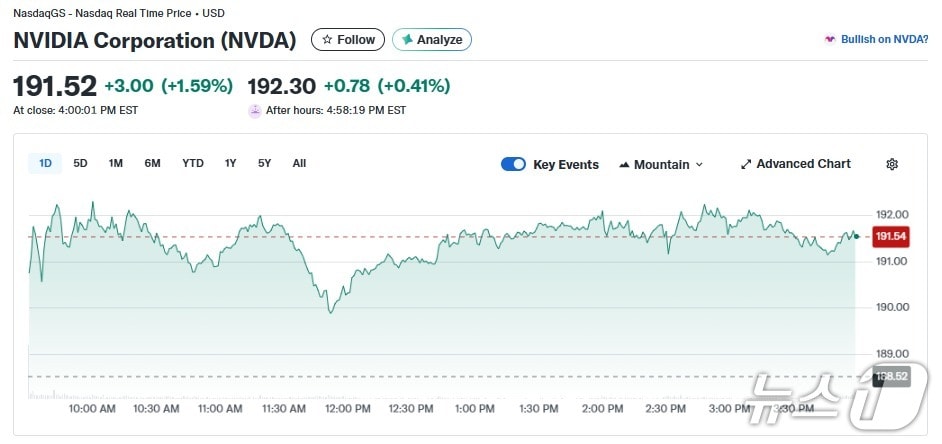Select the 1D time range tab
This screenshot has width=942, height=444.
pos(45,163)
